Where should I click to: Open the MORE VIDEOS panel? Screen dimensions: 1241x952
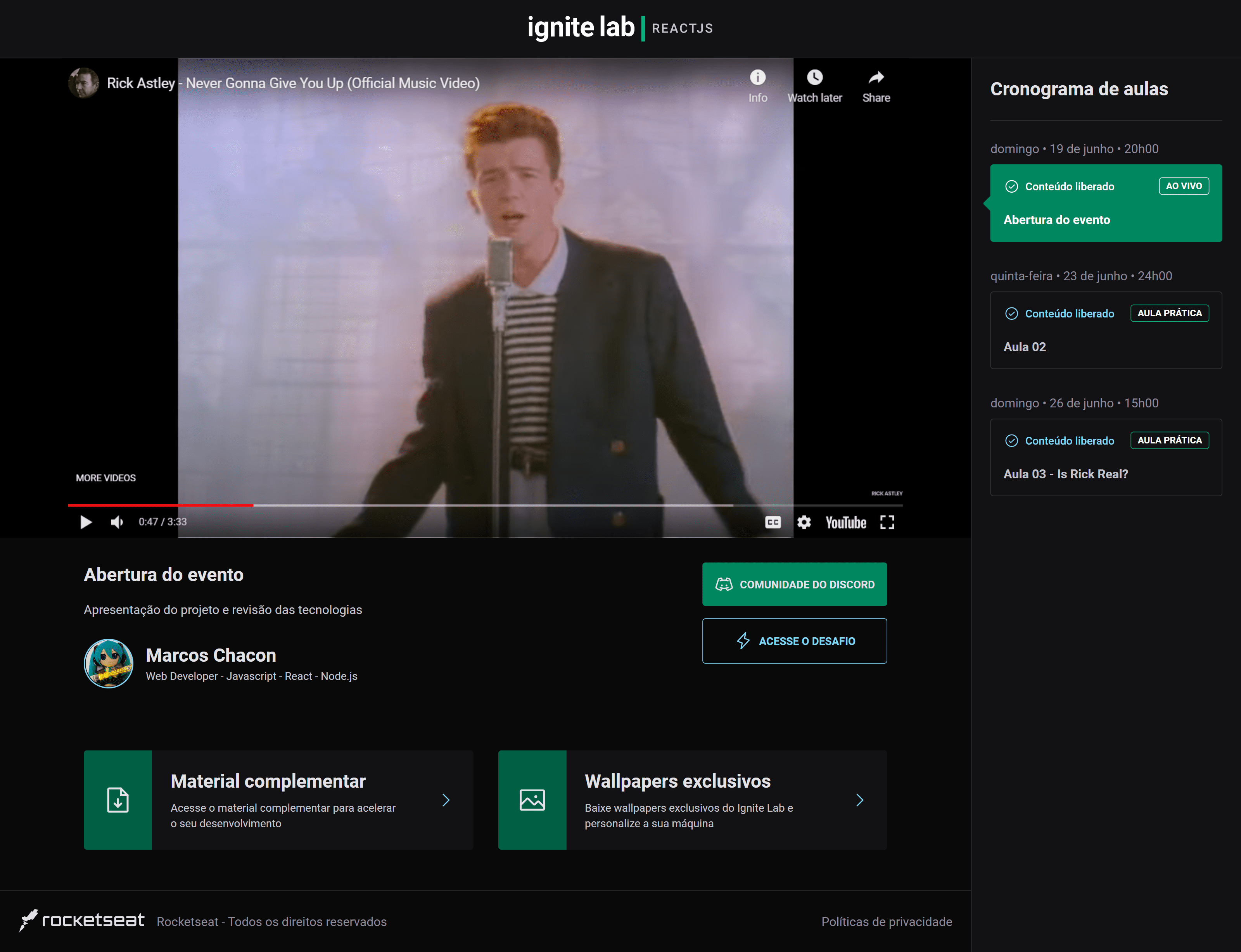pos(105,477)
